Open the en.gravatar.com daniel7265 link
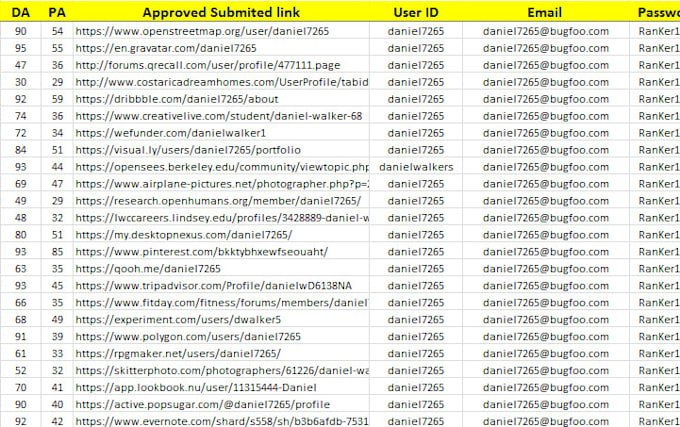680x427 pixels. (166, 48)
